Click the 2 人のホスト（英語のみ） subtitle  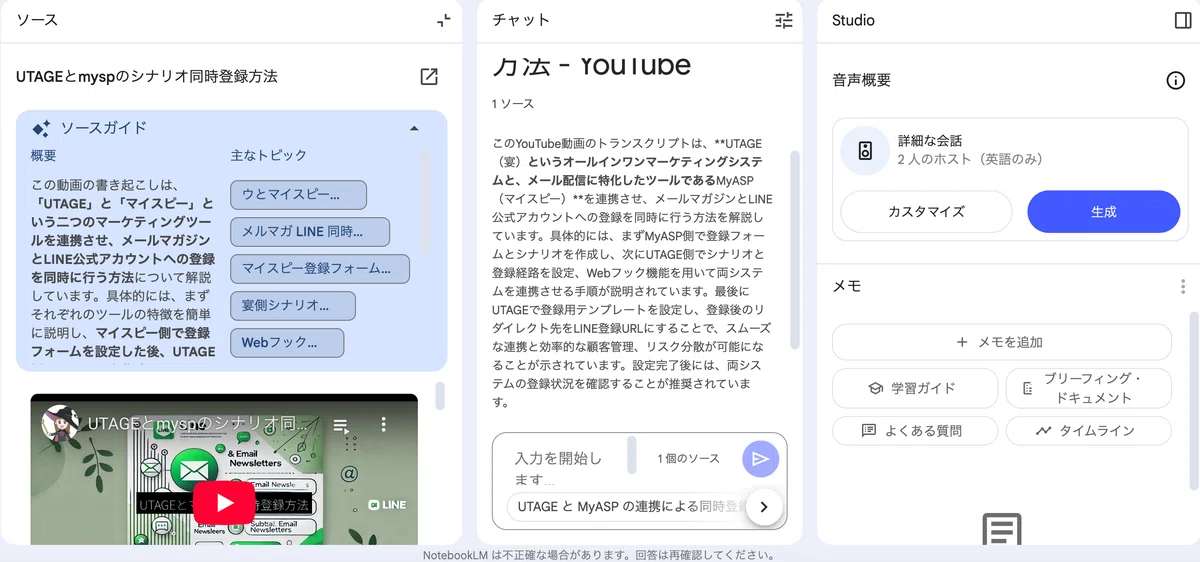point(970,160)
